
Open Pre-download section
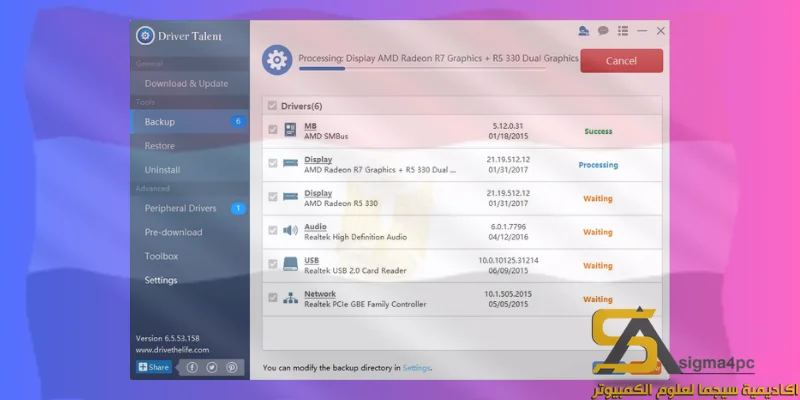point(190,232)
